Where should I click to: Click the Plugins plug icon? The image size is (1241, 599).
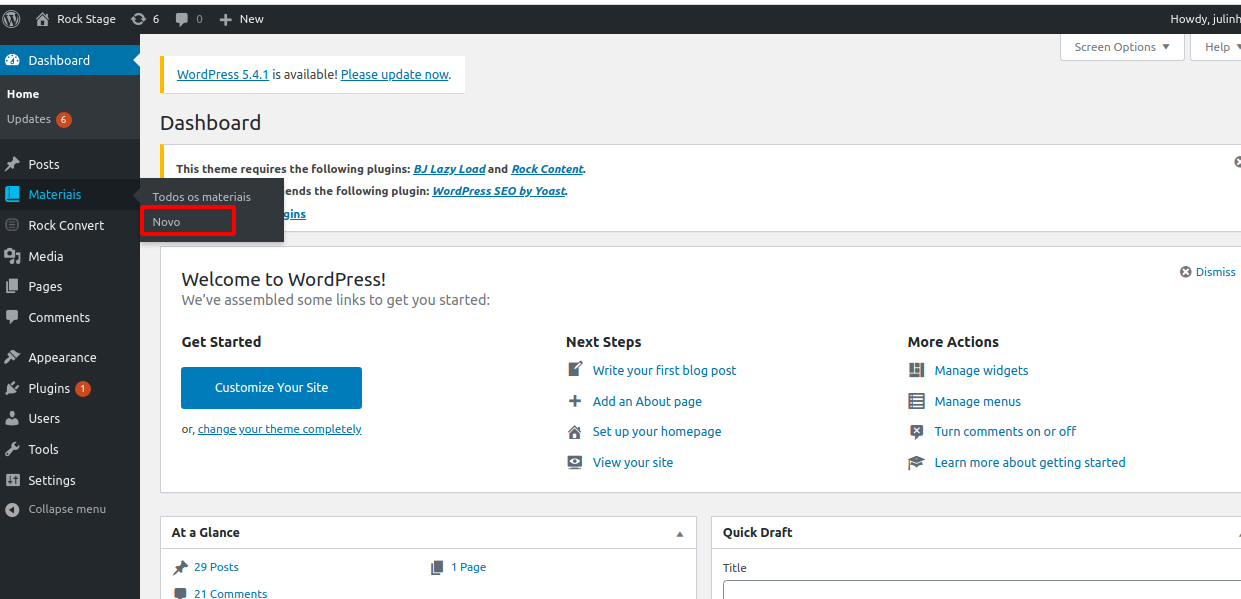[x=13, y=388]
